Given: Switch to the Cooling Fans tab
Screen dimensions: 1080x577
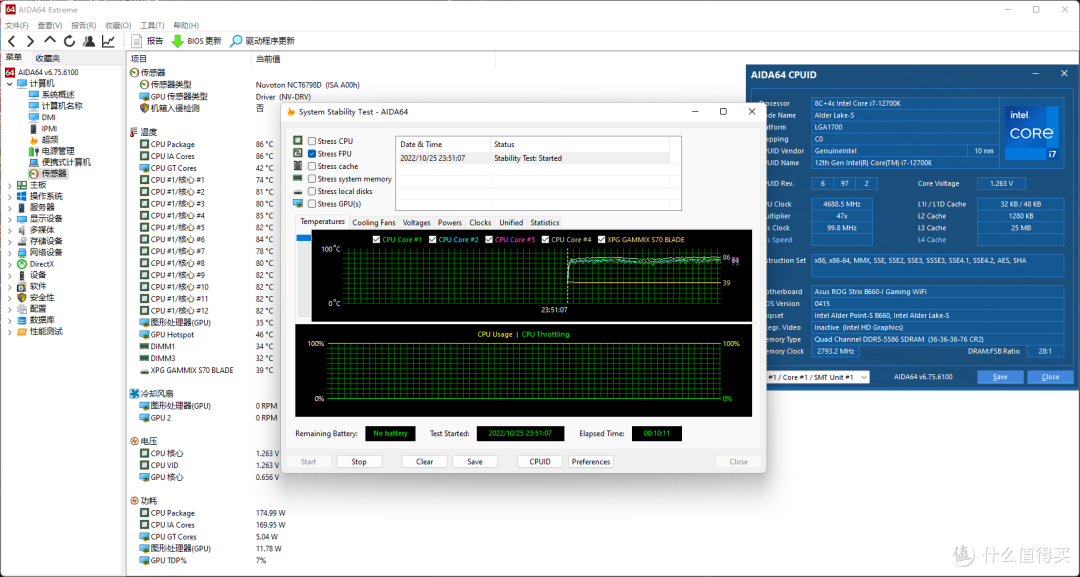Looking at the screenshot, I should 374,222.
